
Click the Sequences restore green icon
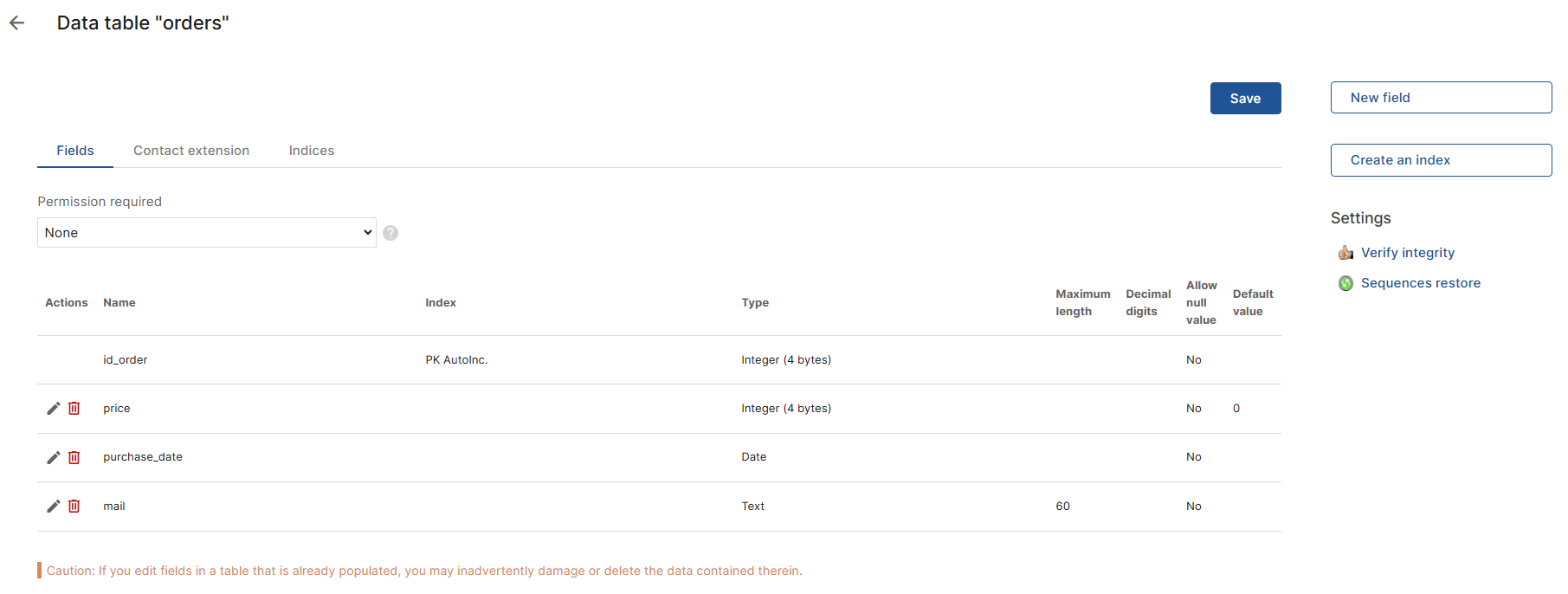(1345, 283)
